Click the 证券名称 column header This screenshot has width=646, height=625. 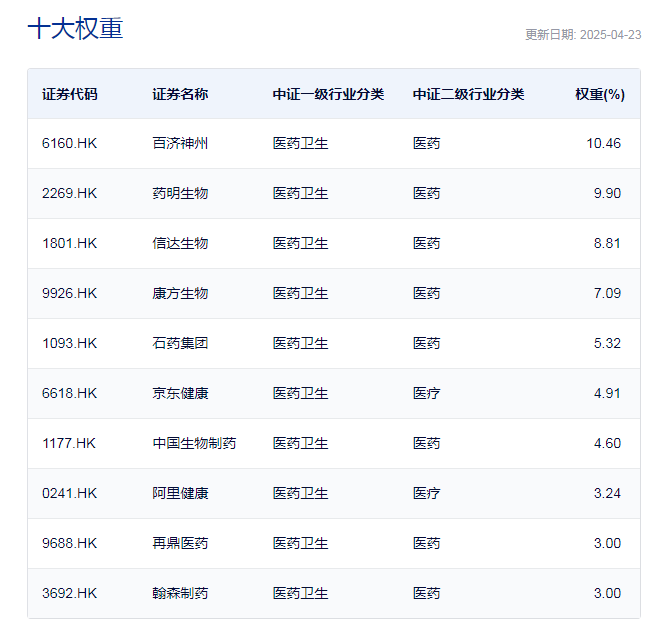[180, 94]
